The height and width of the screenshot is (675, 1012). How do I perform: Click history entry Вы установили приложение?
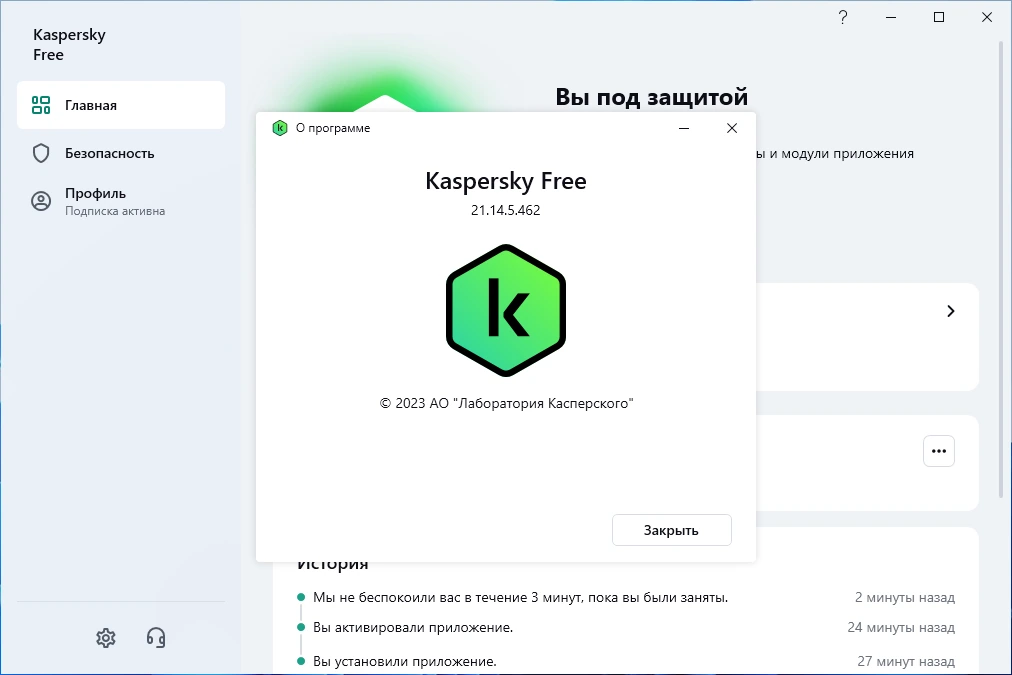point(405,661)
